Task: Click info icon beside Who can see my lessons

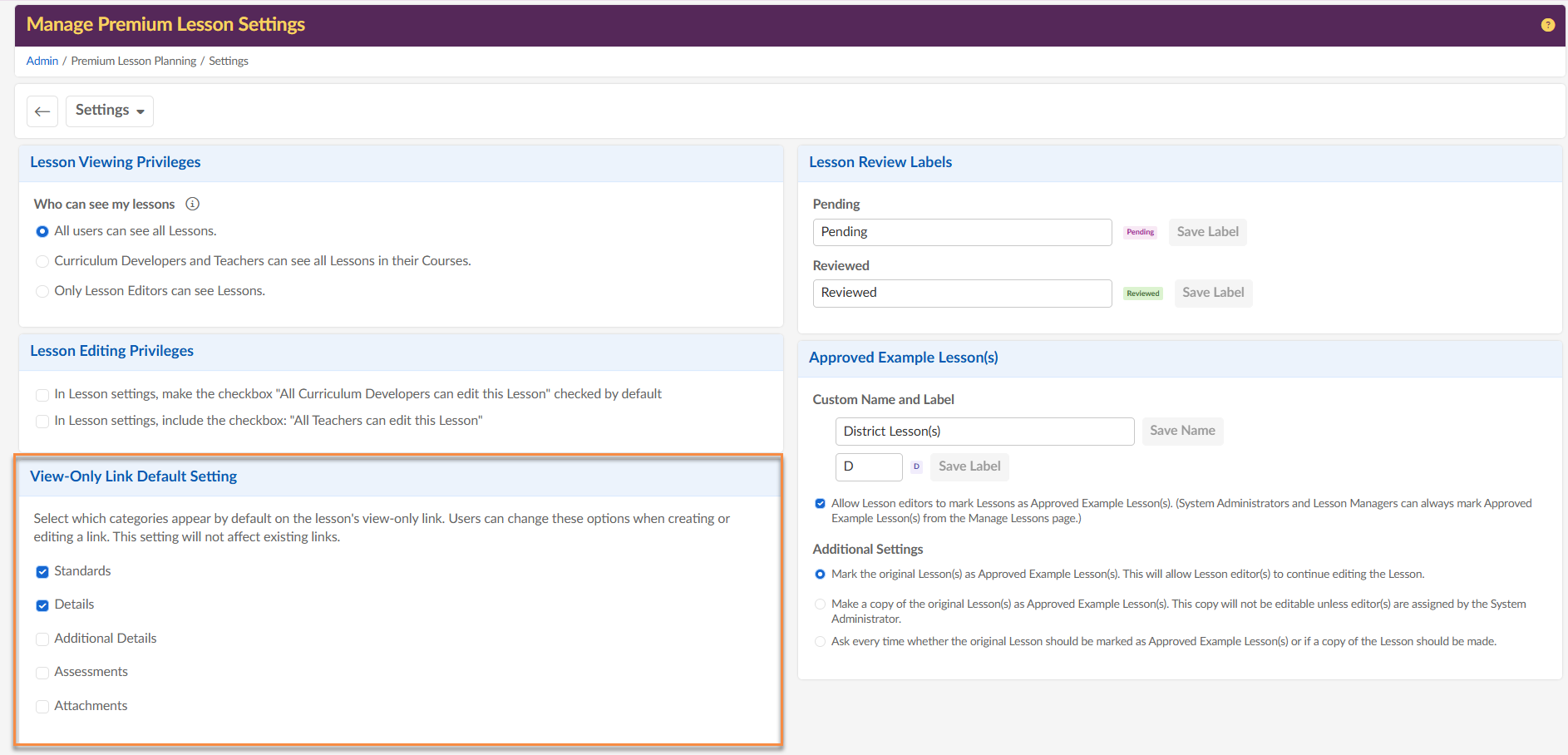Action: pos(192,204)
